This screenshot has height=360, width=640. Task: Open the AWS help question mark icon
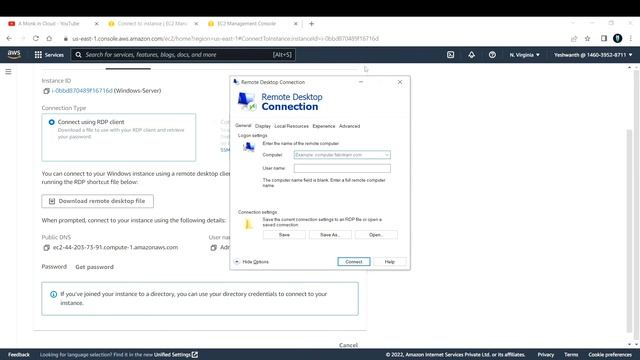[x=492, y=55]
